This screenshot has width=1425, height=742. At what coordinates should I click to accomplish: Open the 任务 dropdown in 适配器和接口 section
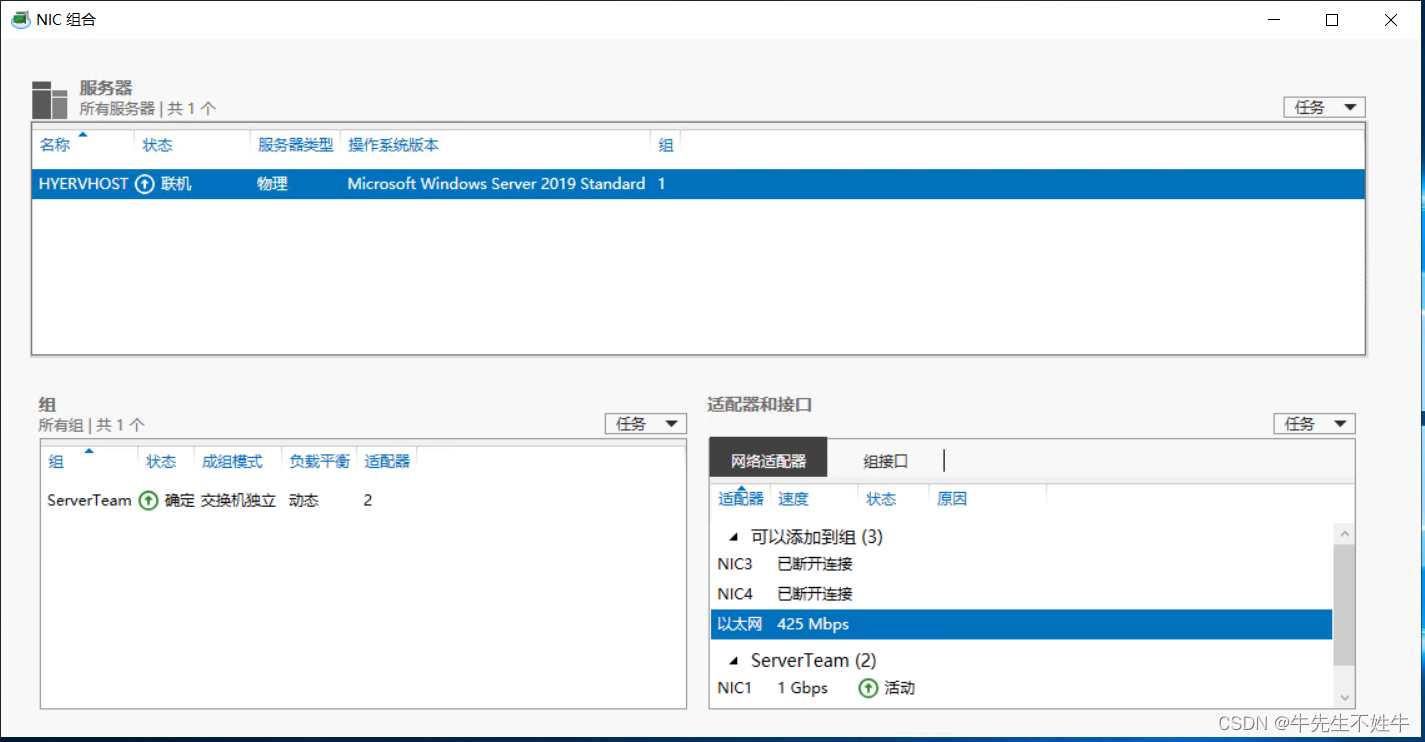click(1314, 424)
